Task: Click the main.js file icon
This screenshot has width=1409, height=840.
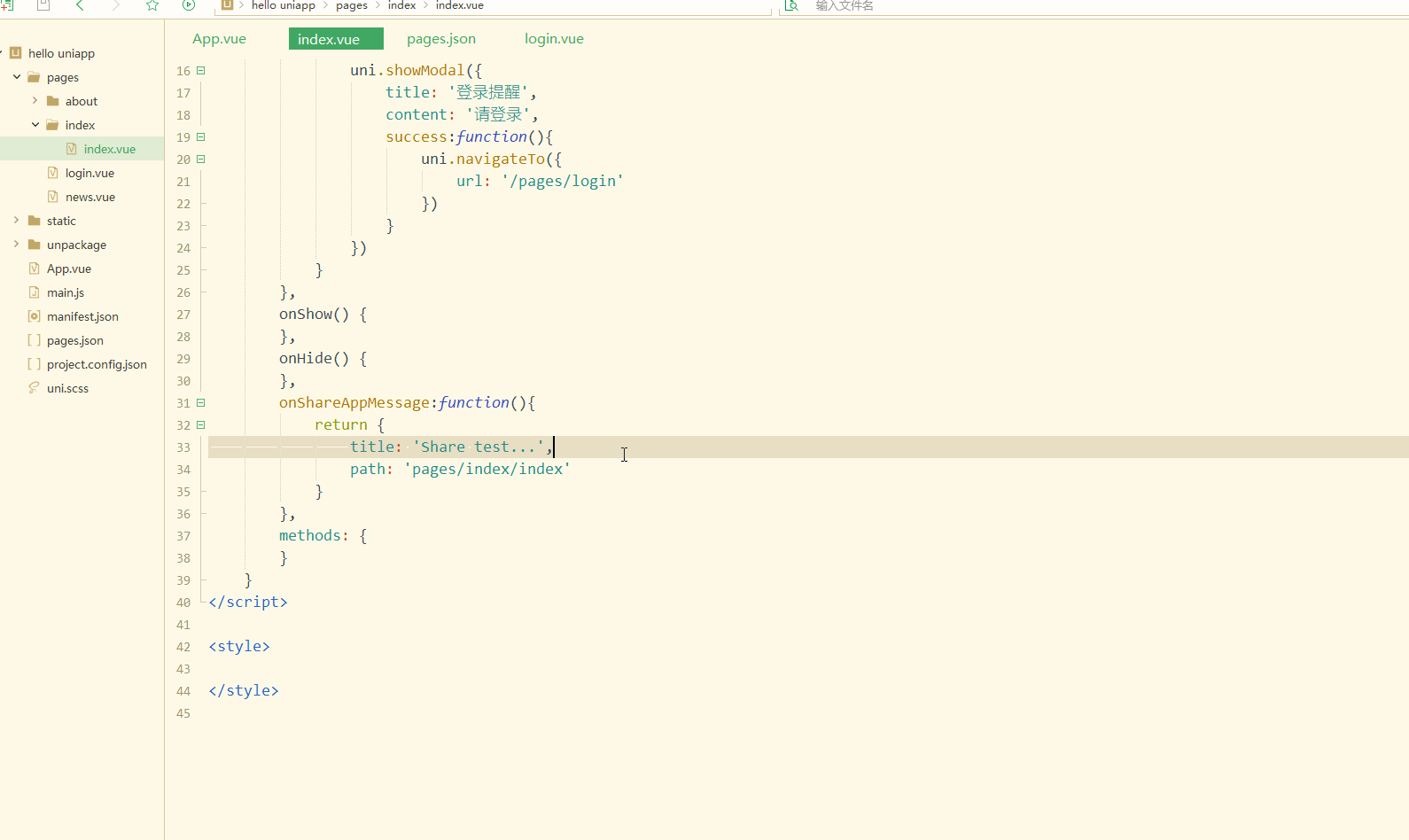Action: 35,292
